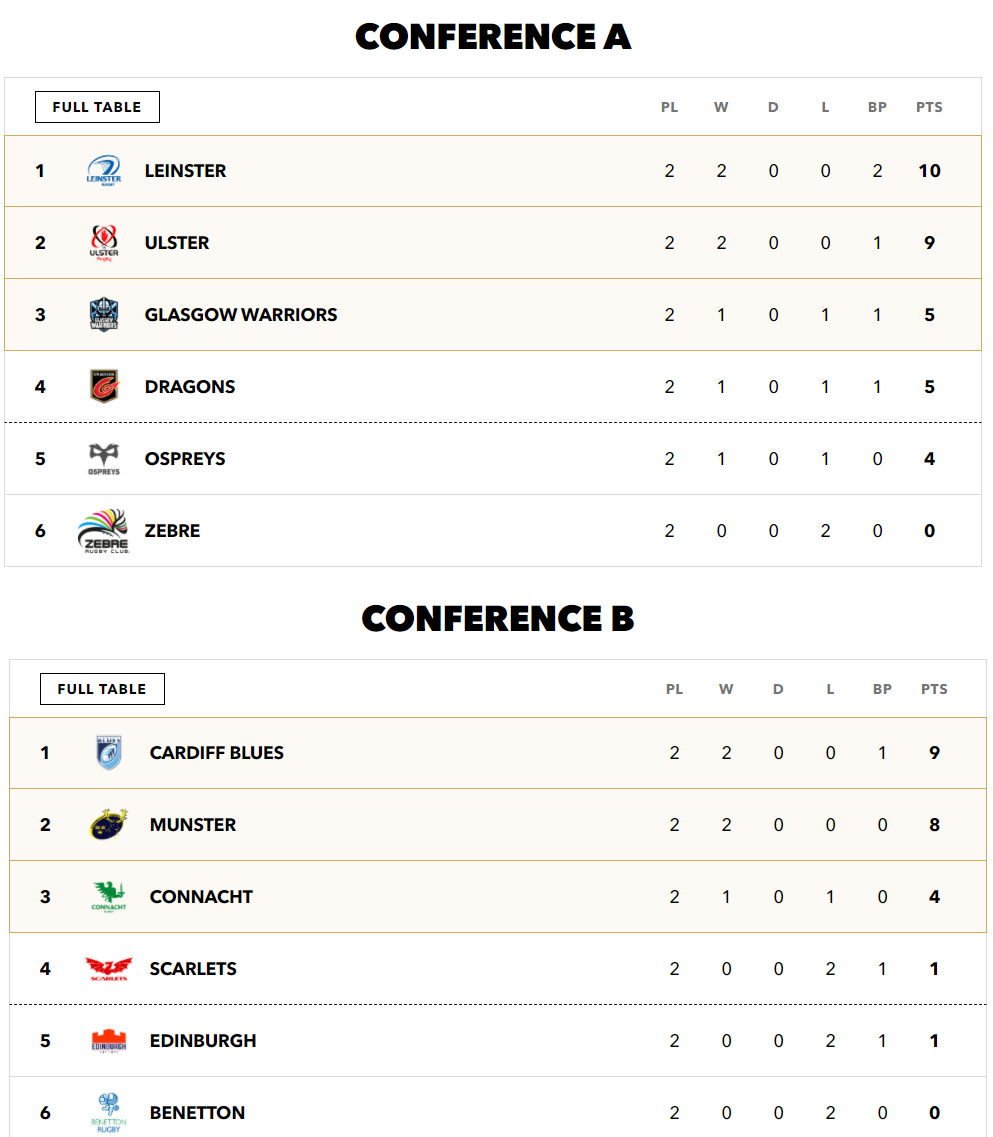Image resolution: width=993 pixels, height=1137 pixels.
Task: Click the Ulster team crest
Action: click(104, 242)
